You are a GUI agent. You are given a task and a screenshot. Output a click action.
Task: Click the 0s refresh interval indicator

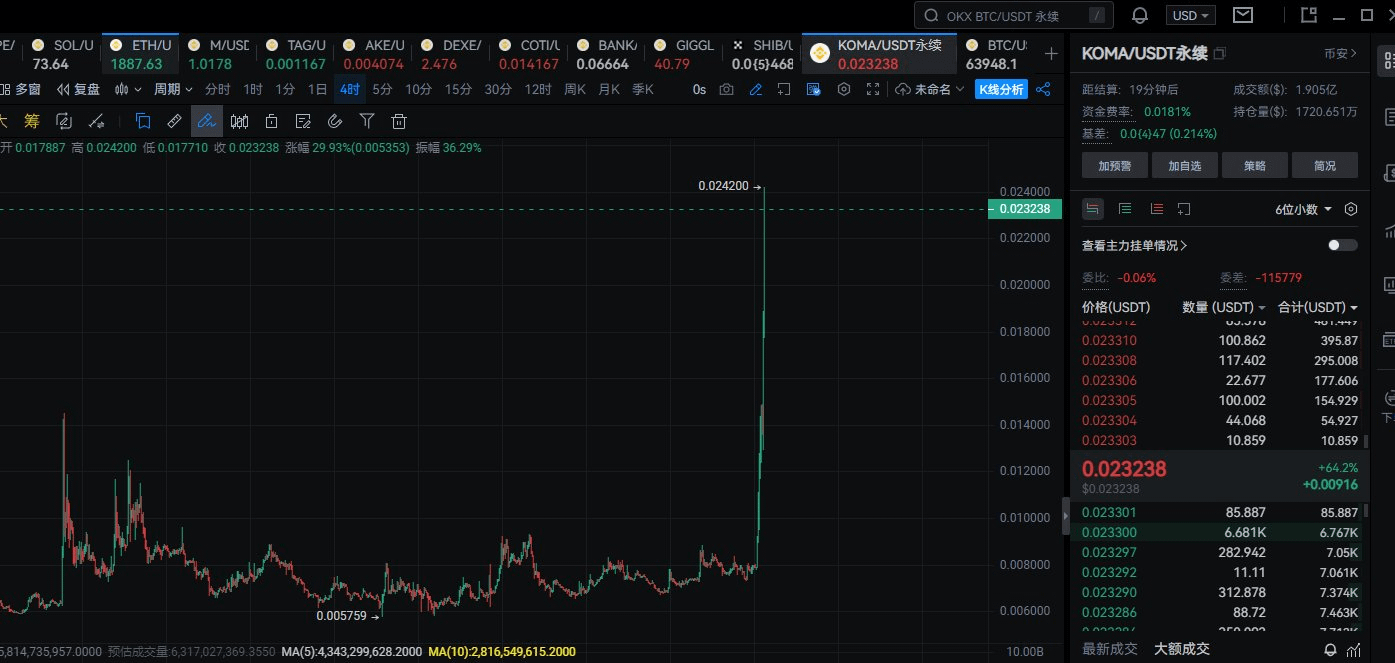point(699,89)
